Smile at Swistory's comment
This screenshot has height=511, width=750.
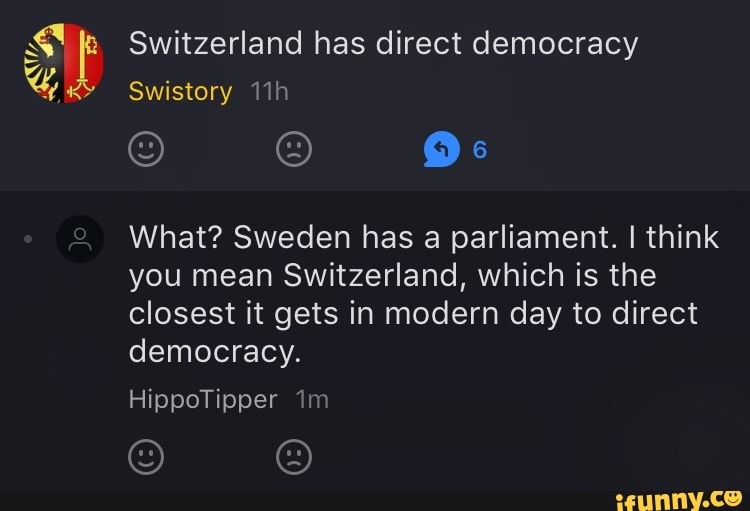pyautogui.click(x=146, y=149)
